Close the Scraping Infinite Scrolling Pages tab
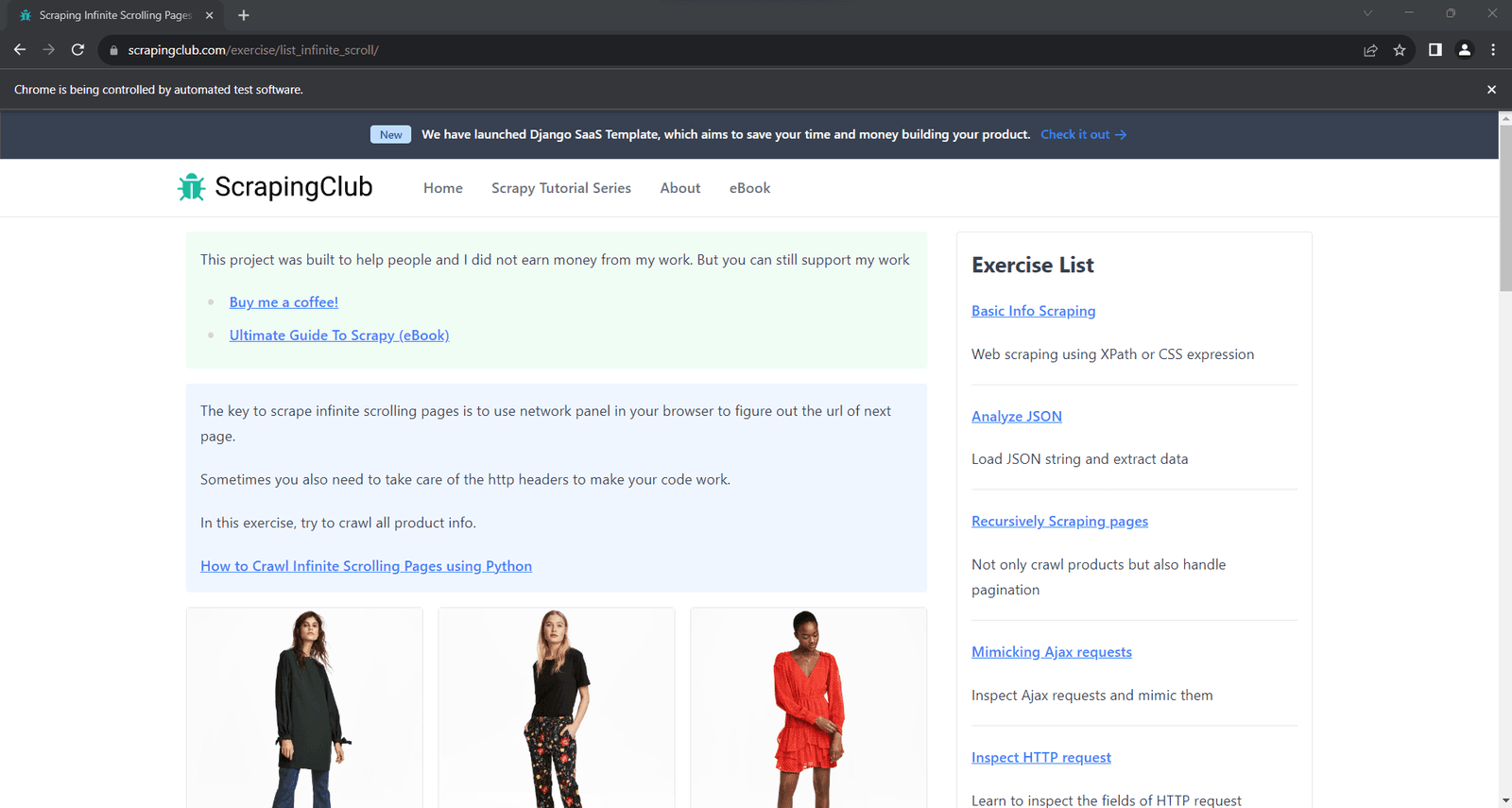The image size is (1512, 808). tap(210, 15)
